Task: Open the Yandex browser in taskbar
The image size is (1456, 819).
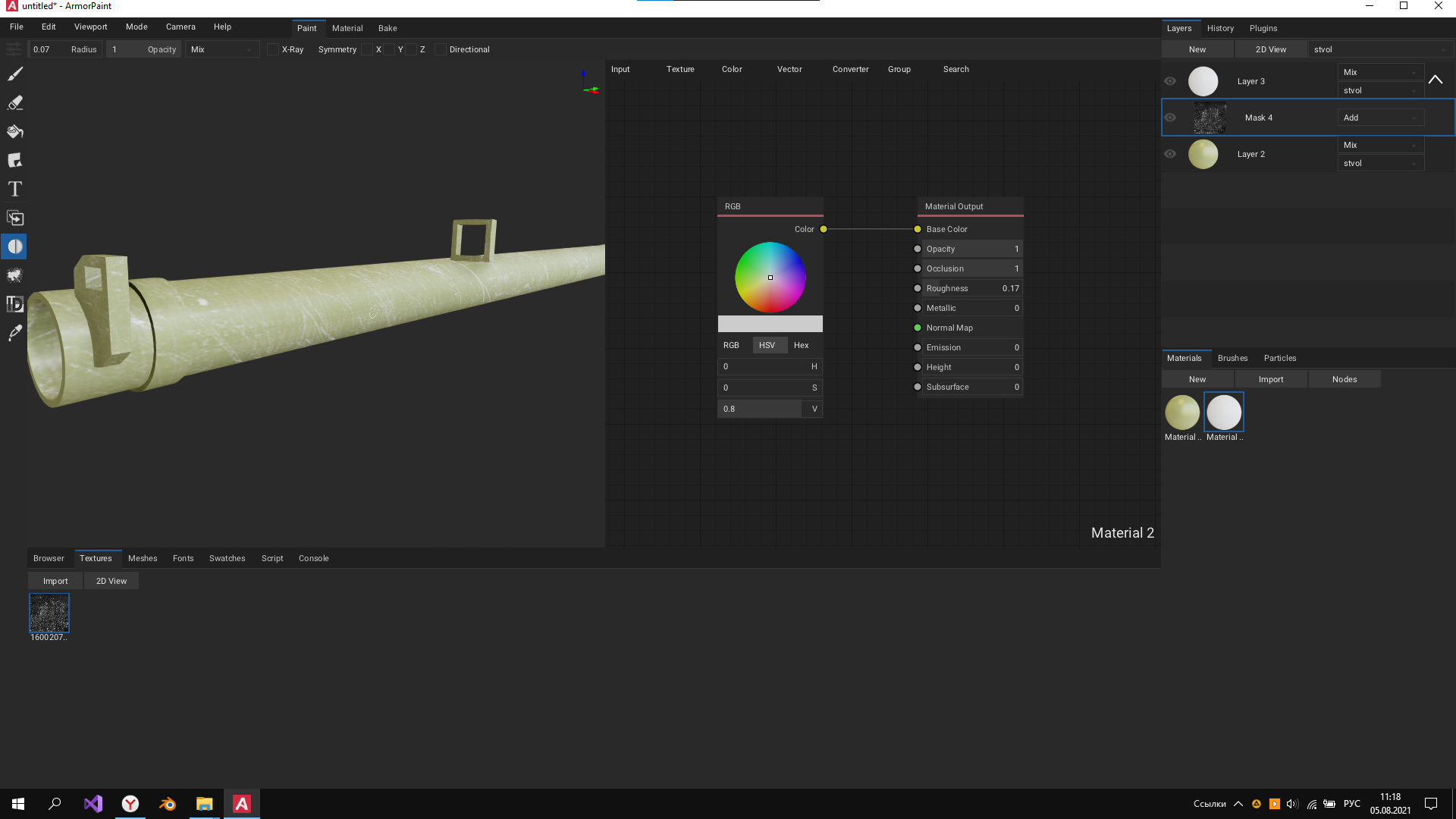Action: [x=130, y=804]
